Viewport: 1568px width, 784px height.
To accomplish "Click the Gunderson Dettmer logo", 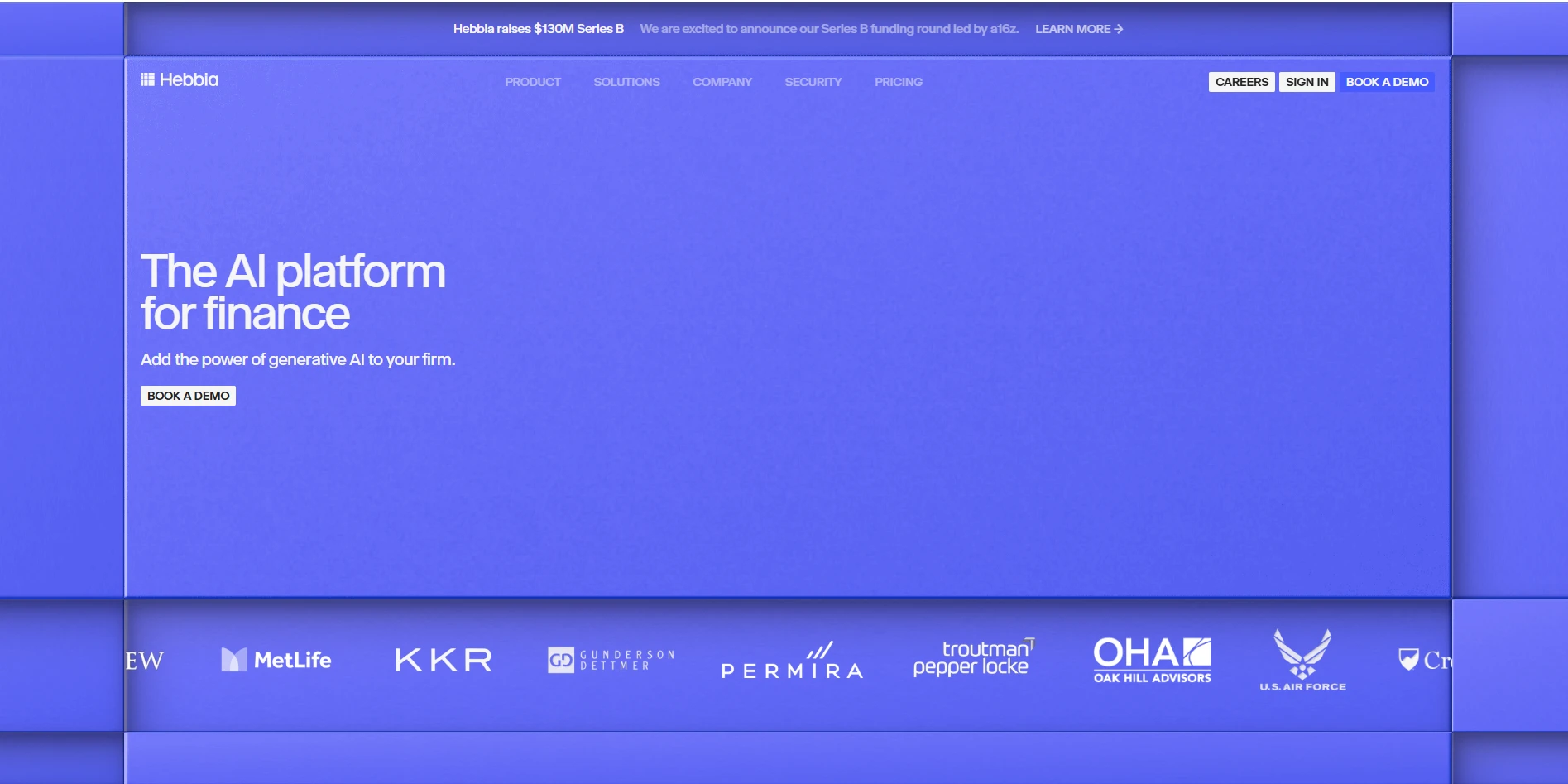I will click(x=611, y=660).
